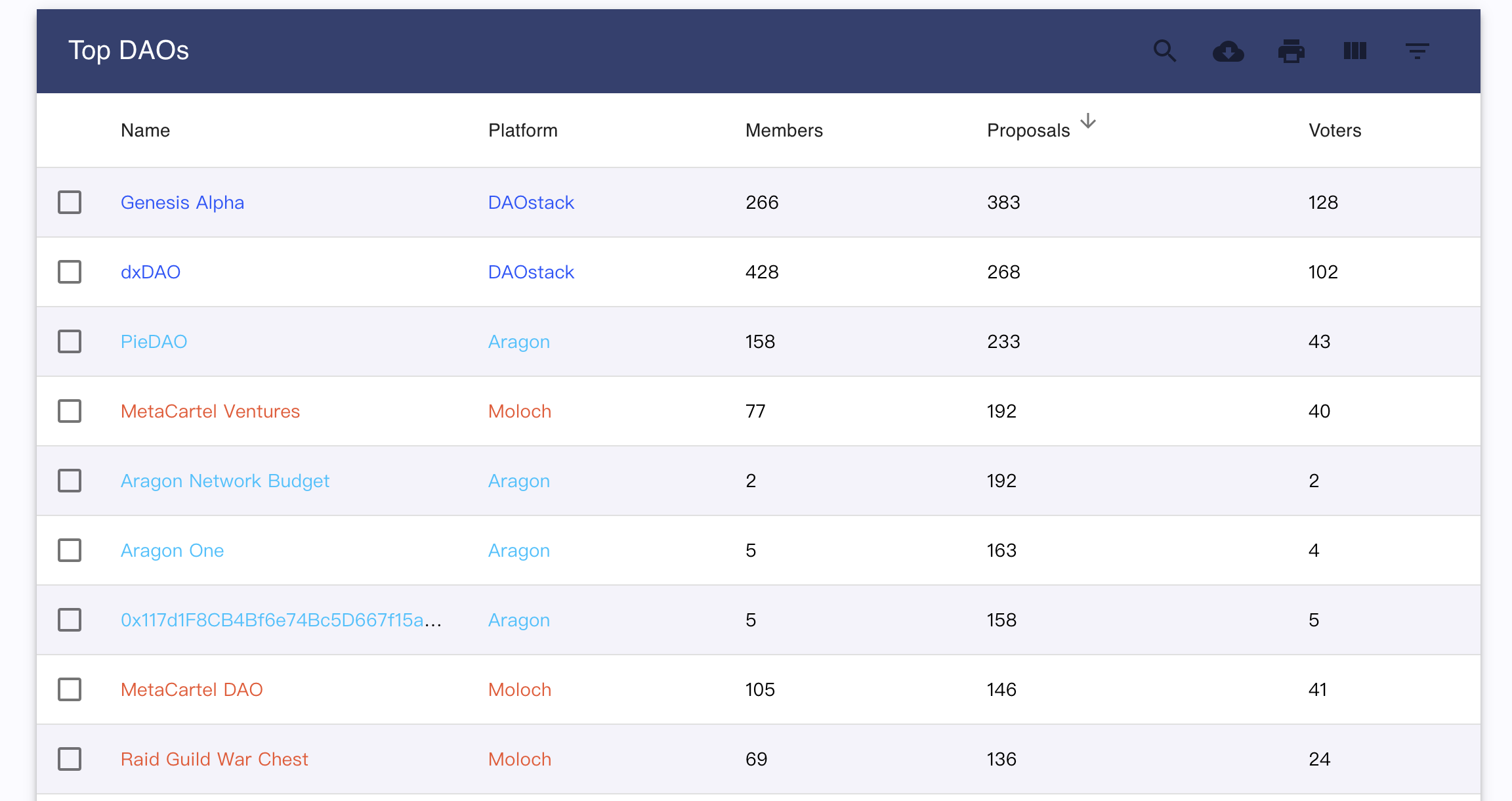Open the table search icon

1165,51
